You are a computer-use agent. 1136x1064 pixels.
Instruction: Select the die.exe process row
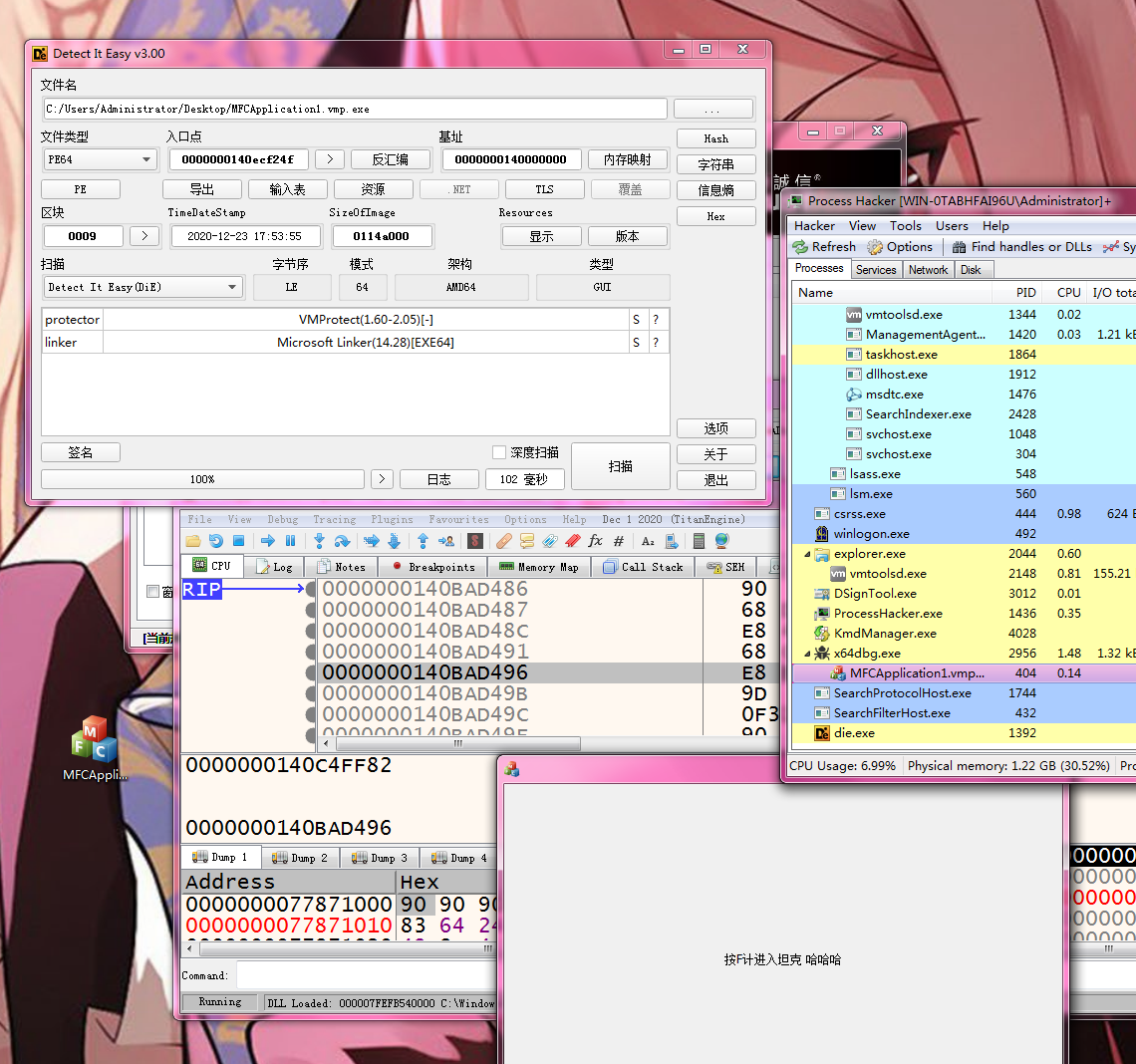(964, 733)
